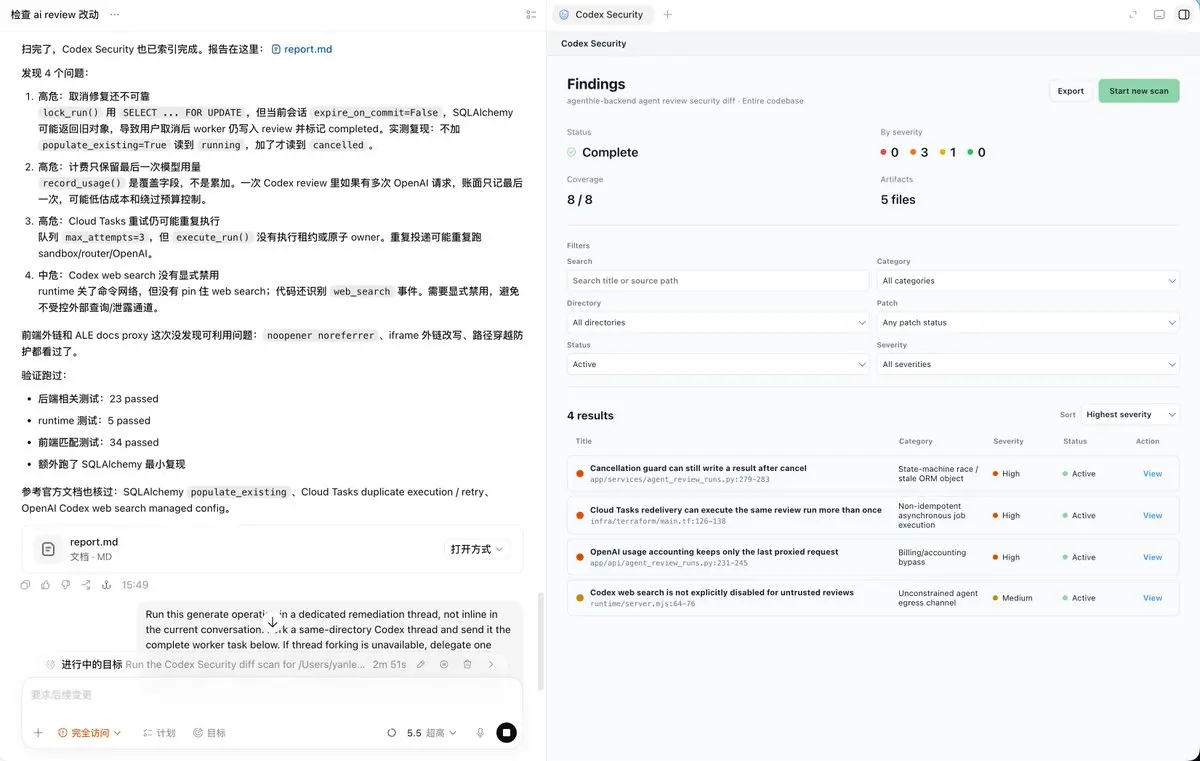View the OpenAI usage accounting finding
Viewport: 1200px width, 761px height.
pos(1153,557)
